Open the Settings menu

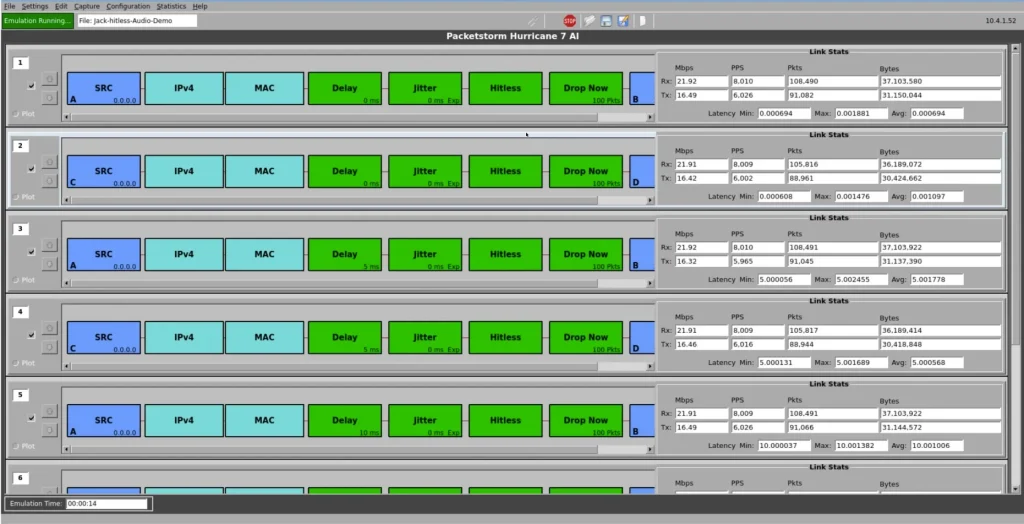click(x=35, y=6)
